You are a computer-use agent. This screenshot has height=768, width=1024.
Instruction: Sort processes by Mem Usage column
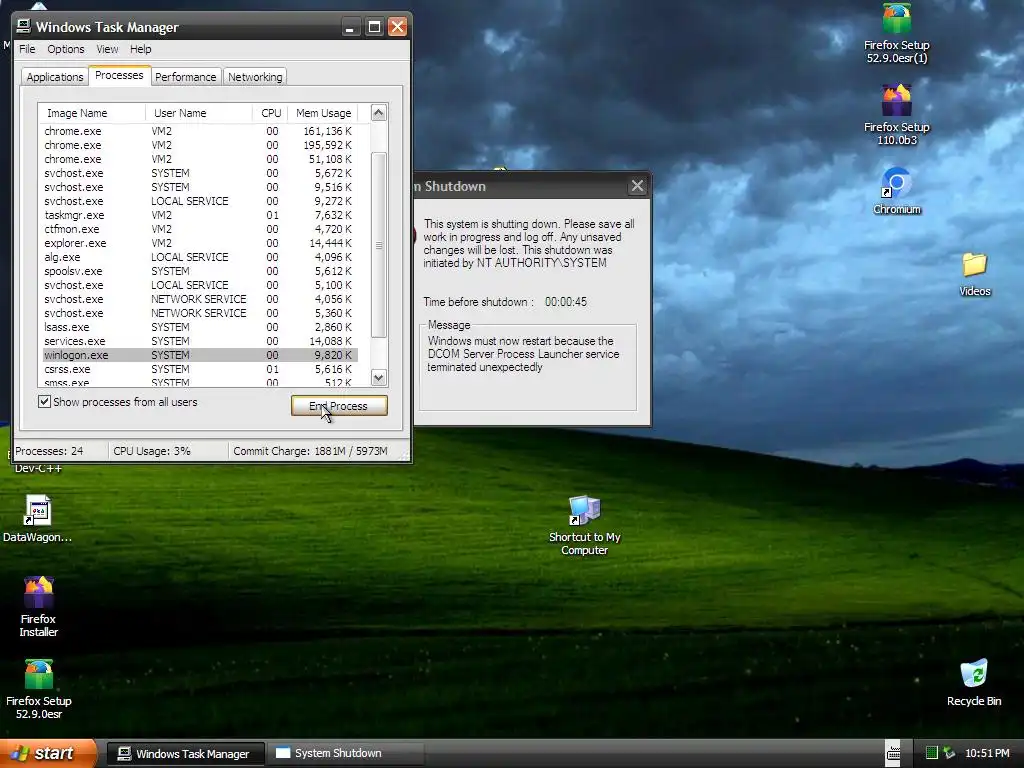(323, 113)
